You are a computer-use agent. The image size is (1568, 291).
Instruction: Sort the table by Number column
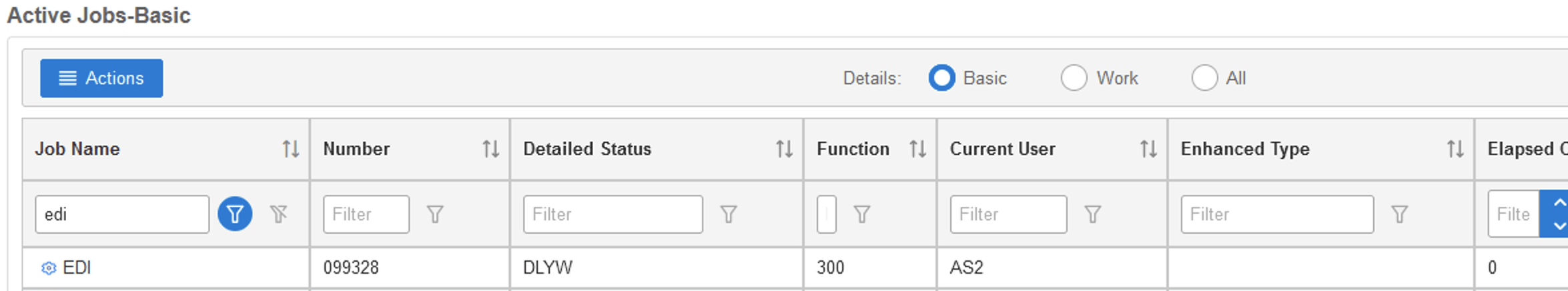click(x=490, y=149)
